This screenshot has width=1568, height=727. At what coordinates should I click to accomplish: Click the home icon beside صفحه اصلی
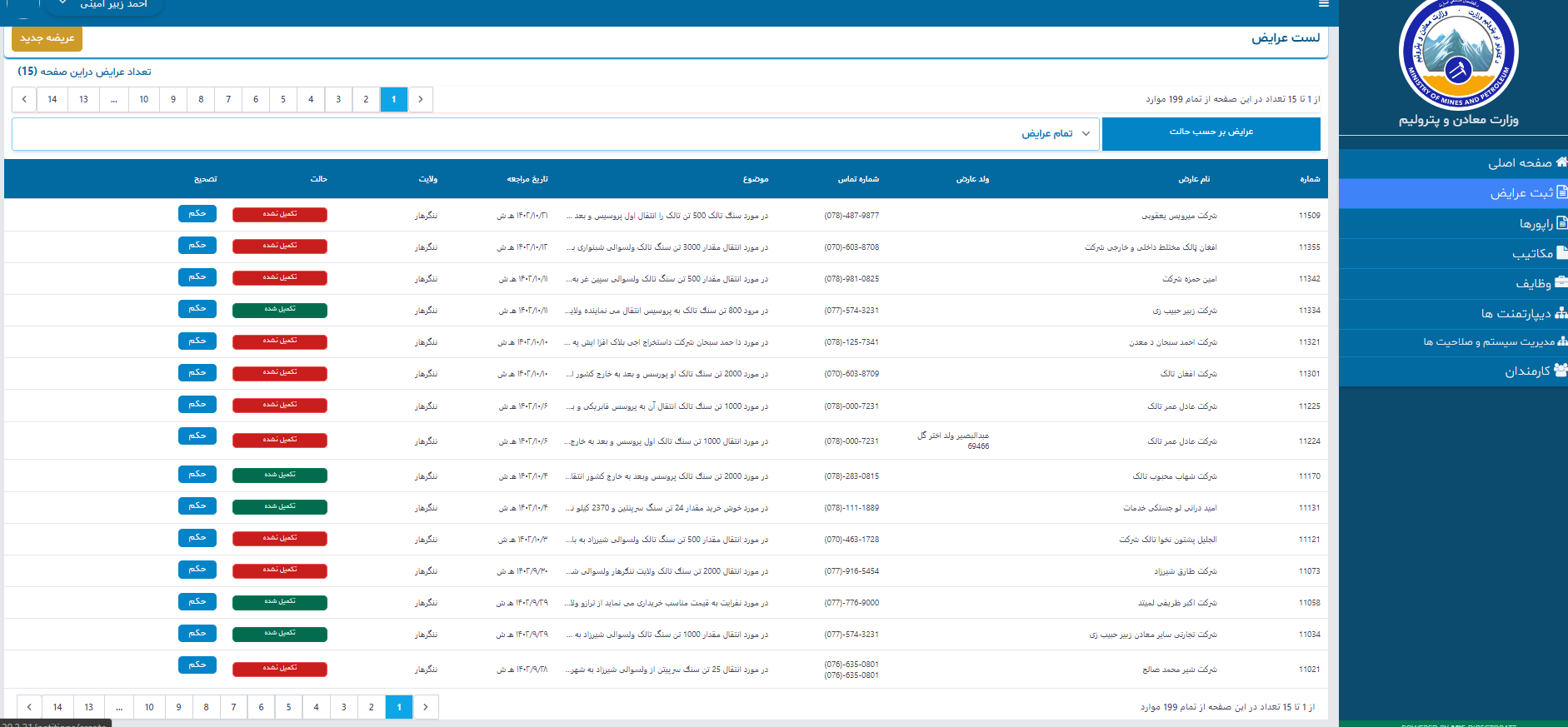pyautogui.click(x=1561, y=162)
